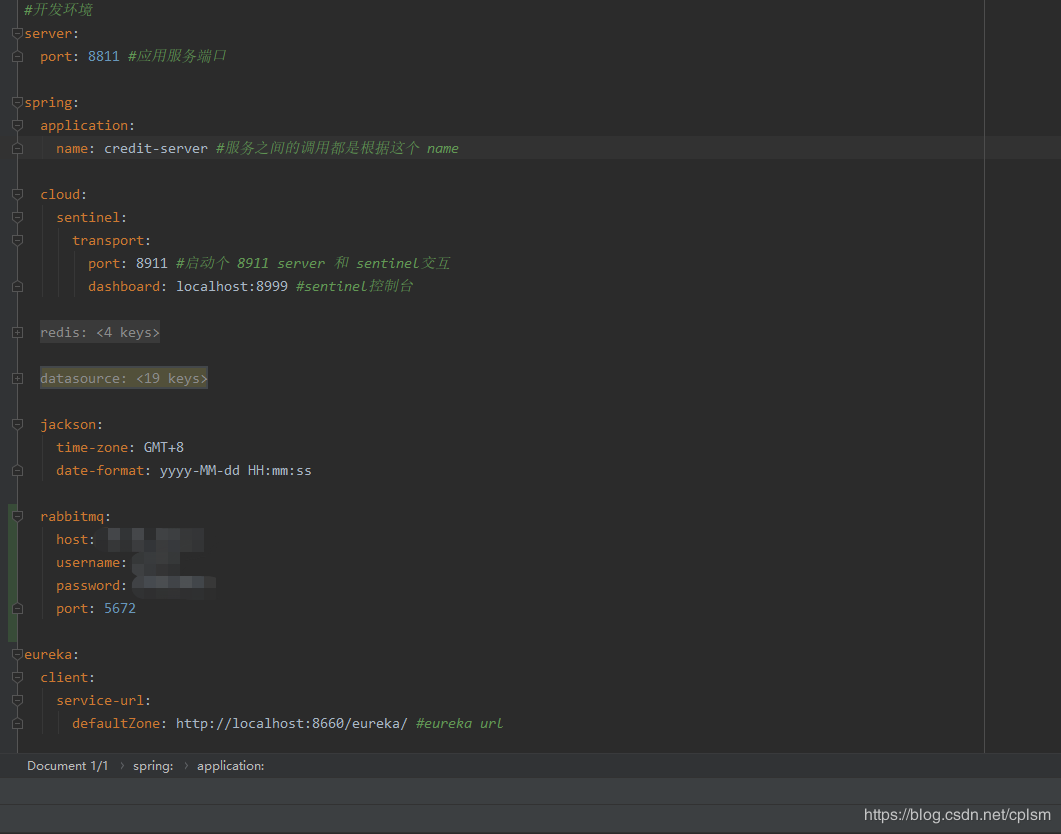Collapse the server section in the gutter
Viewport: 1061px width, 834px height.
coord(16,33)
